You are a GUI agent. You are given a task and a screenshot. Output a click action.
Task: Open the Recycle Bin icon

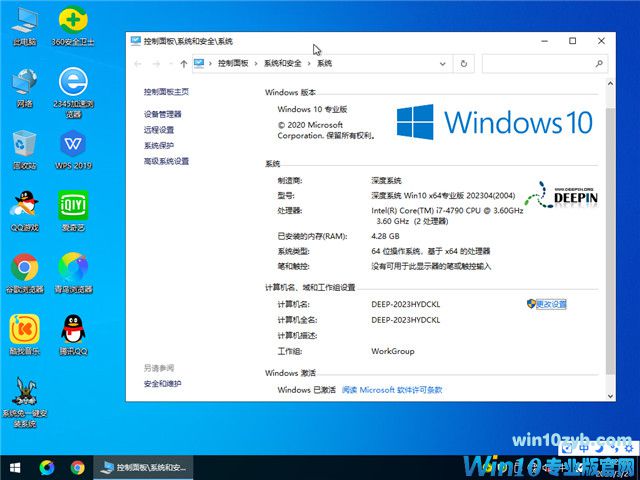point(24,150)
